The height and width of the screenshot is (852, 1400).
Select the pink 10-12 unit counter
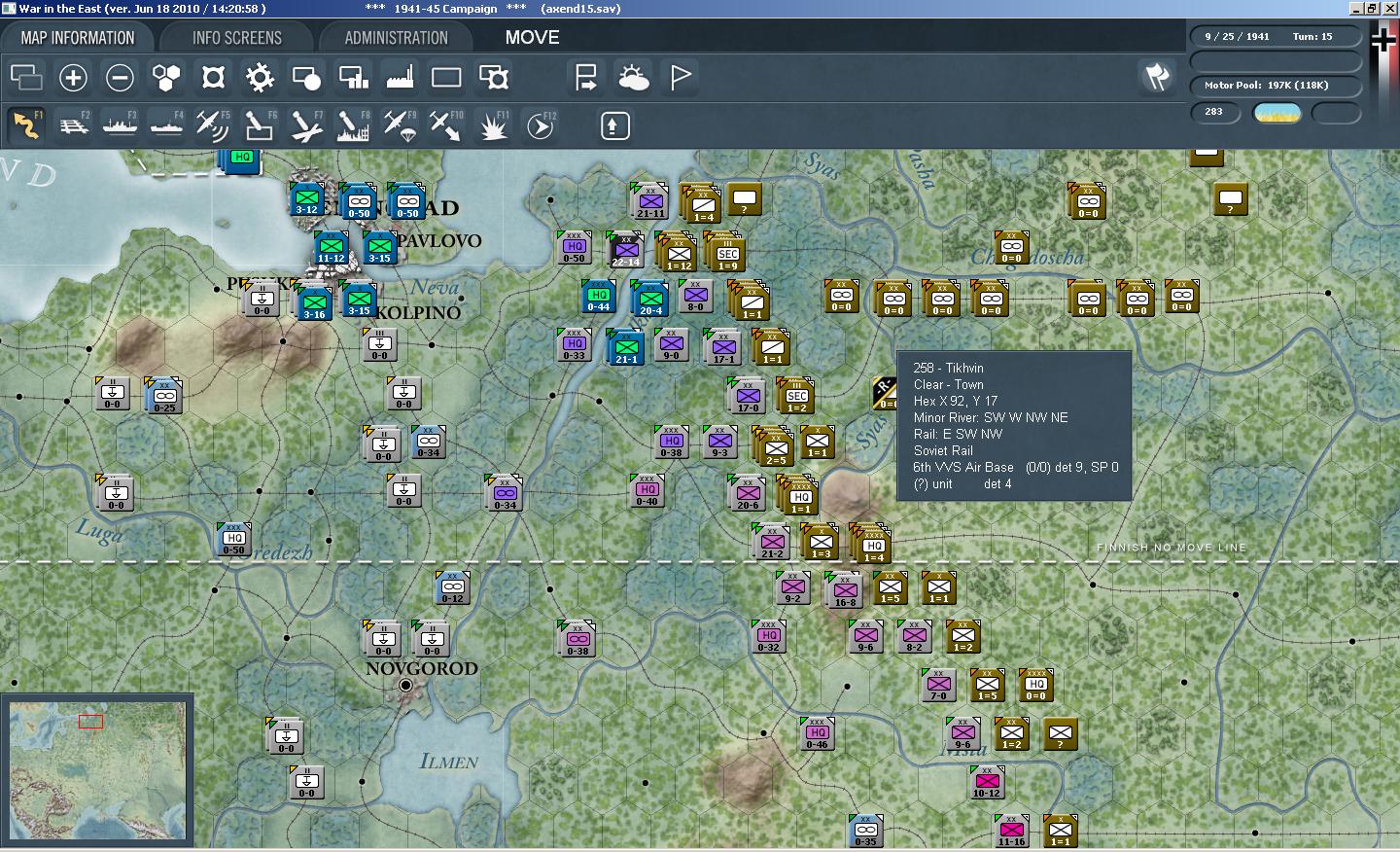pos(987,782)
